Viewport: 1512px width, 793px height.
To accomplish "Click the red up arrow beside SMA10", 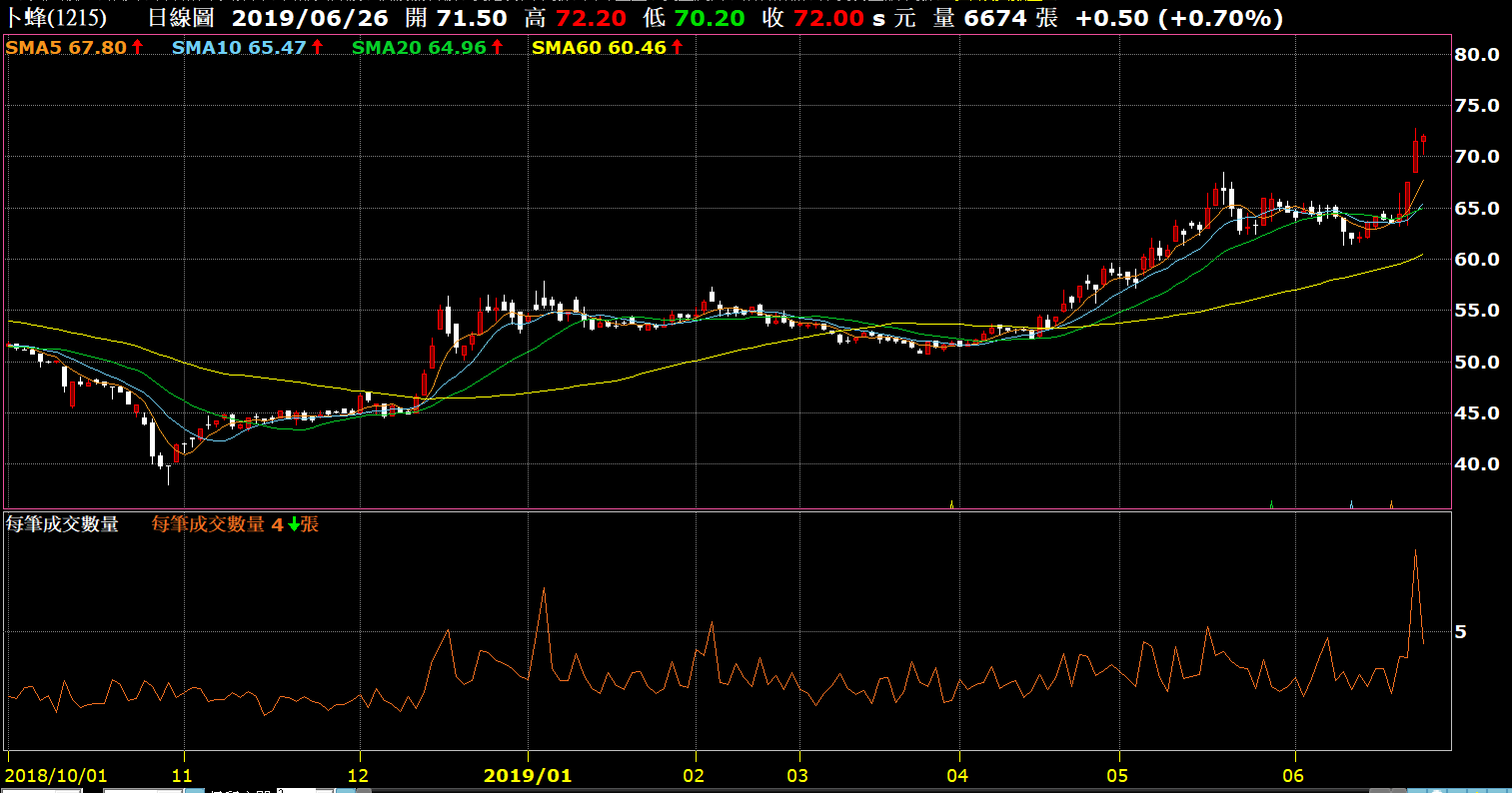I will coord(317,47).
